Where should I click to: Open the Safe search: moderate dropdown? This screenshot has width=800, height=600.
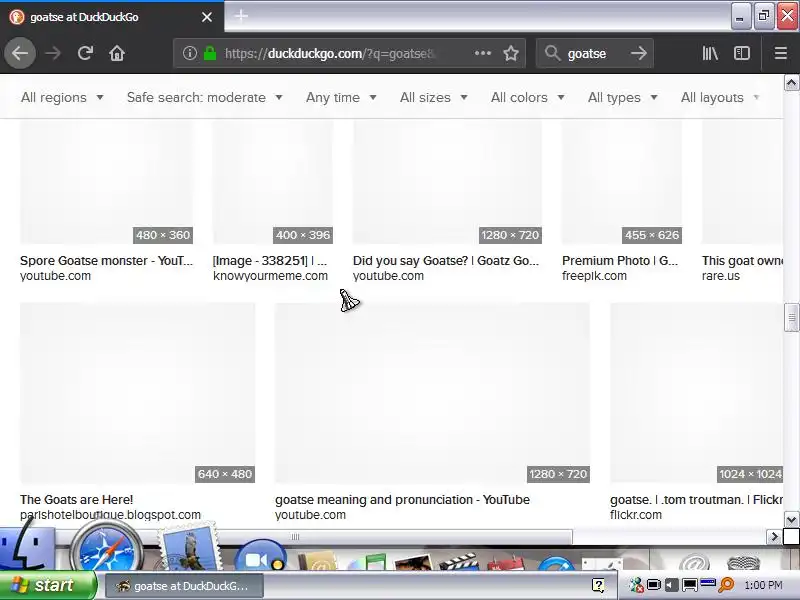click(204, 97)
